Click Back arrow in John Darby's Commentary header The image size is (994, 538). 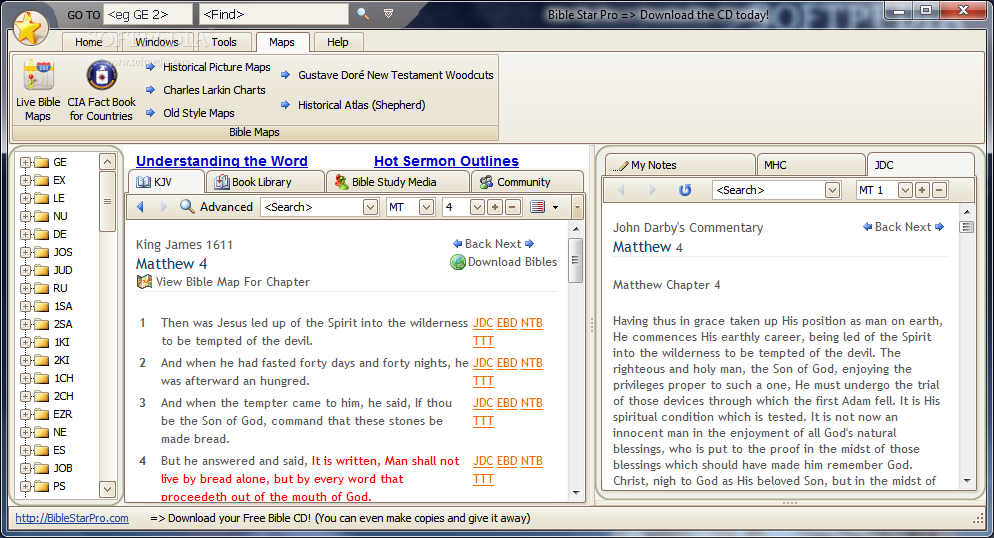[868, 226]
